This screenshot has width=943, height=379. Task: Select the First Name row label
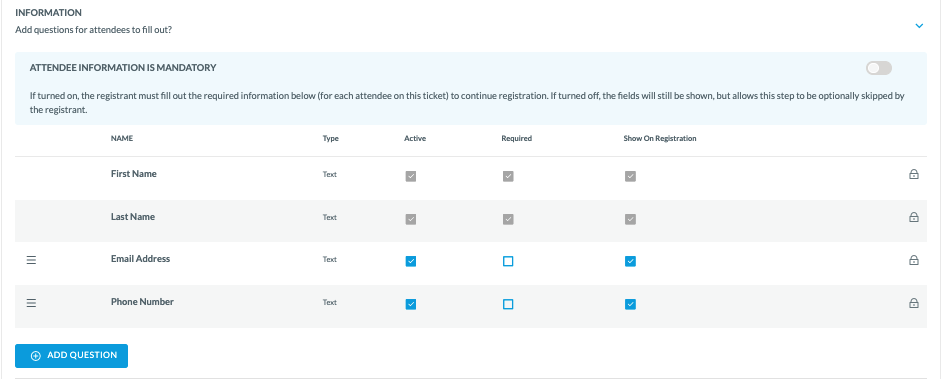click(134, 174)
